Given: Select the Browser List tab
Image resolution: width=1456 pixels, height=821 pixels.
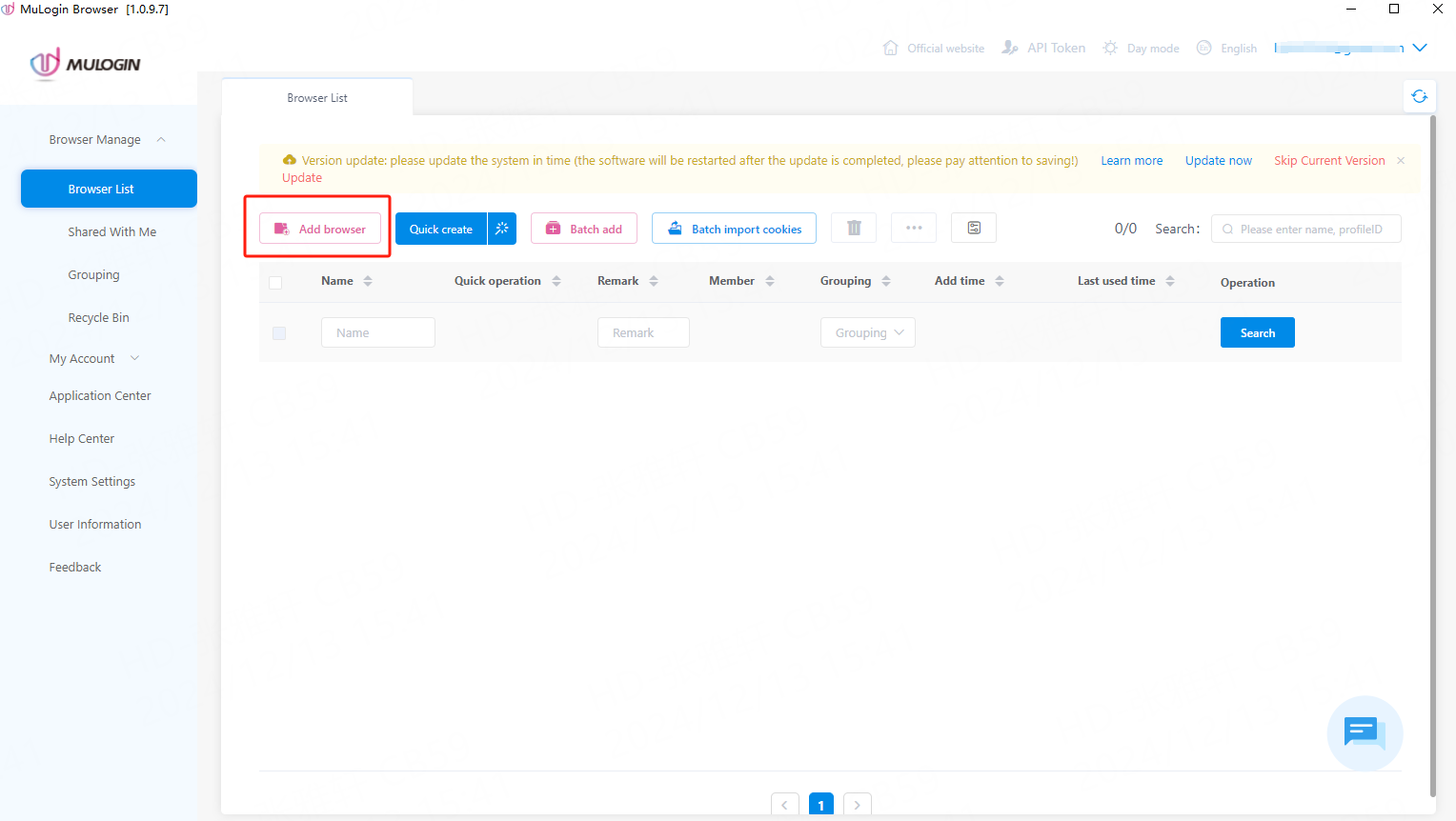Looking at the screenshot, I should click(317, 98).
